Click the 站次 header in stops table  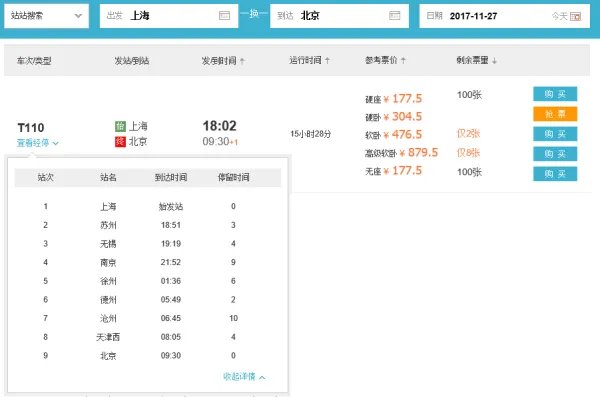[46, 177]
